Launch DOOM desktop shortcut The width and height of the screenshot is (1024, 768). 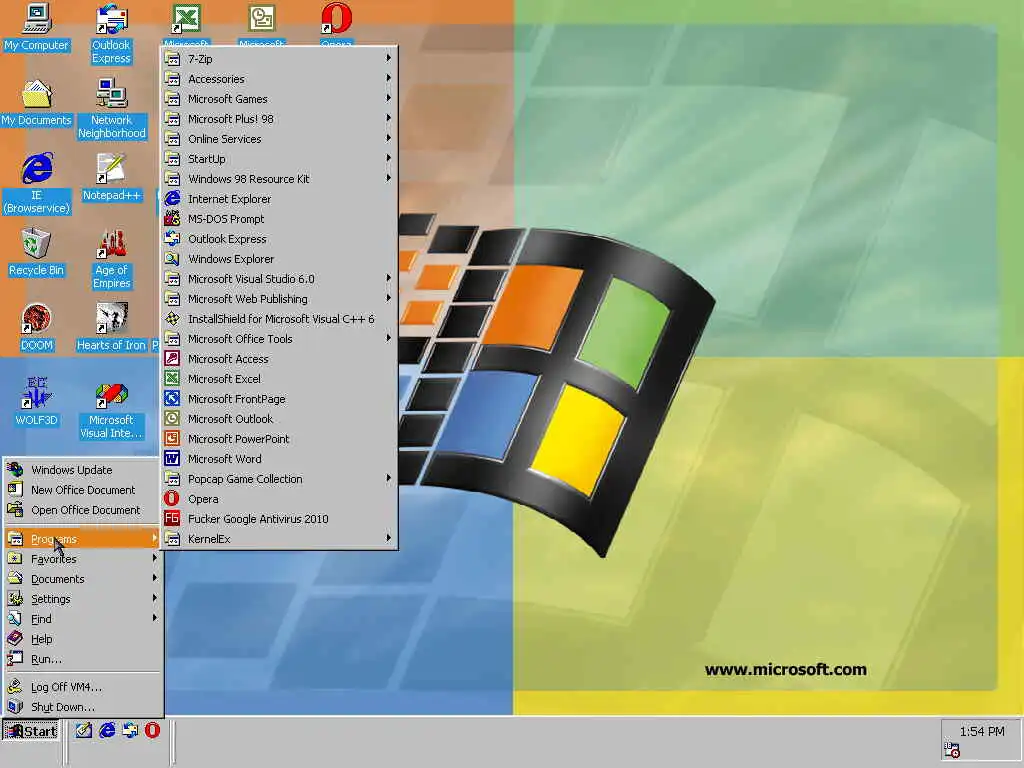click(x=36, y=327)
